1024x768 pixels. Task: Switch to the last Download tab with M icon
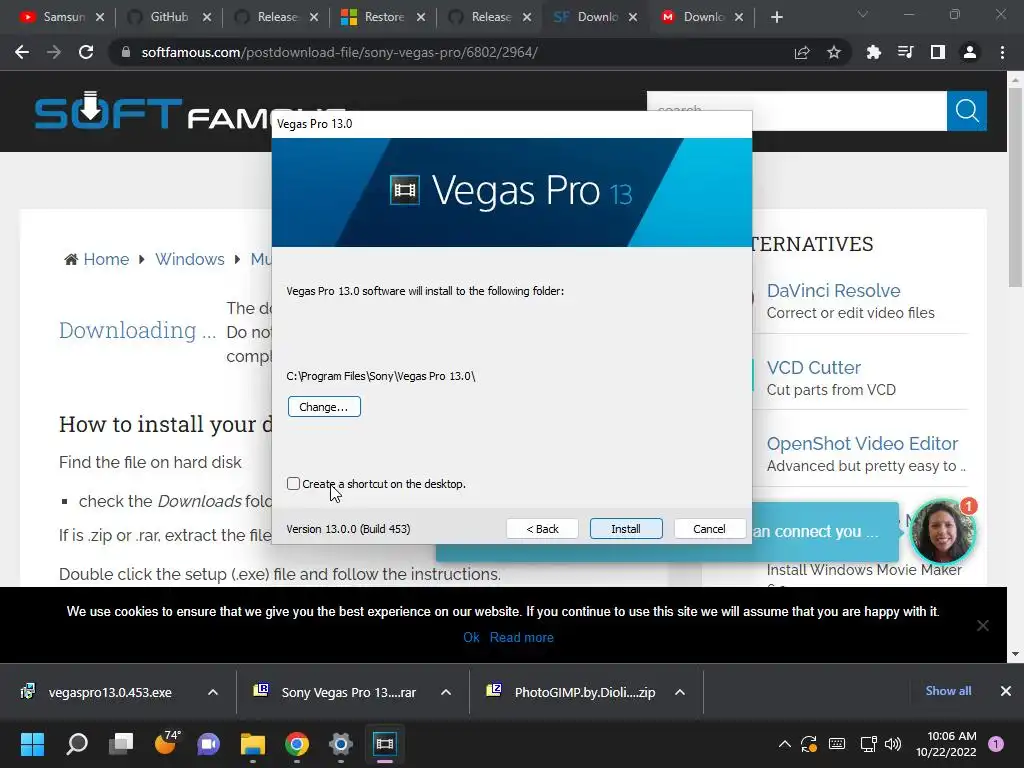pyautogui.click(x=703, y=17)
